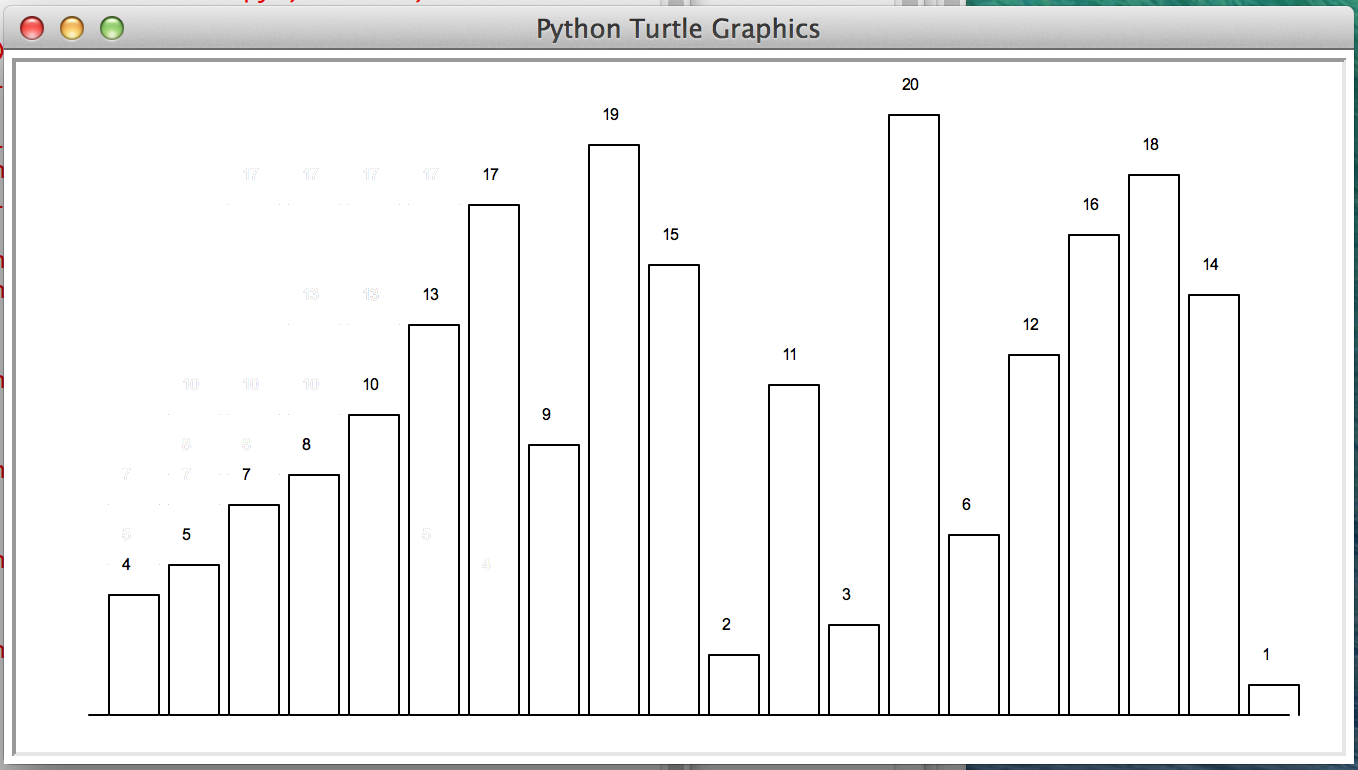Click the leftmost bar labeled 4
Viewport: 1358px width, 770px height.
coord(134,655)
